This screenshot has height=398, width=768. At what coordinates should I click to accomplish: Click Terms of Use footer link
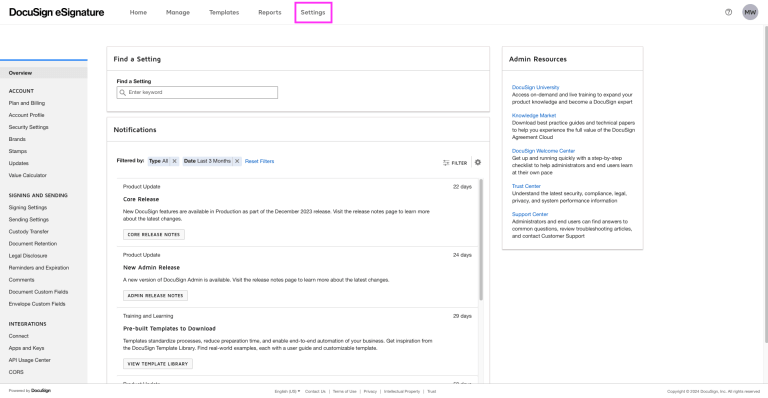click(x=345, y=392)
